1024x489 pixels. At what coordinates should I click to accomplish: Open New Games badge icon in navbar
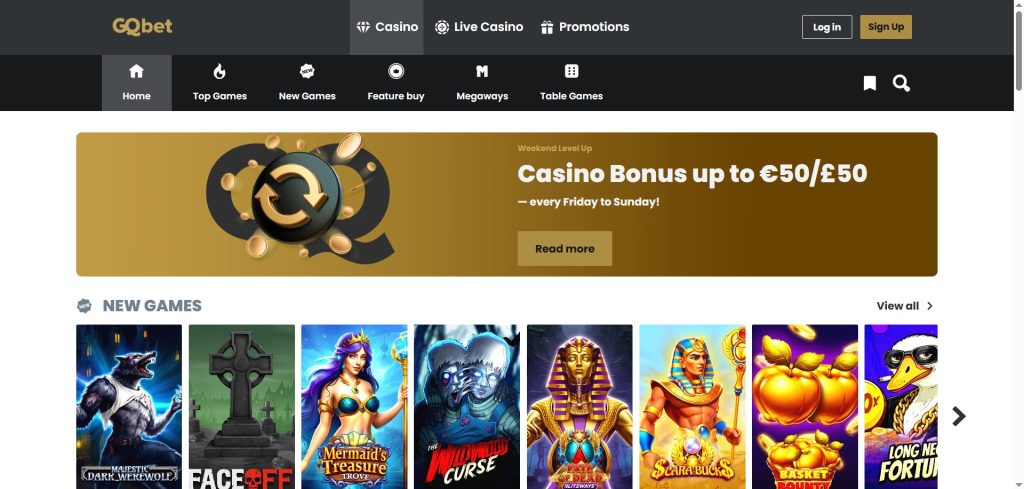[x=307, y=71]
